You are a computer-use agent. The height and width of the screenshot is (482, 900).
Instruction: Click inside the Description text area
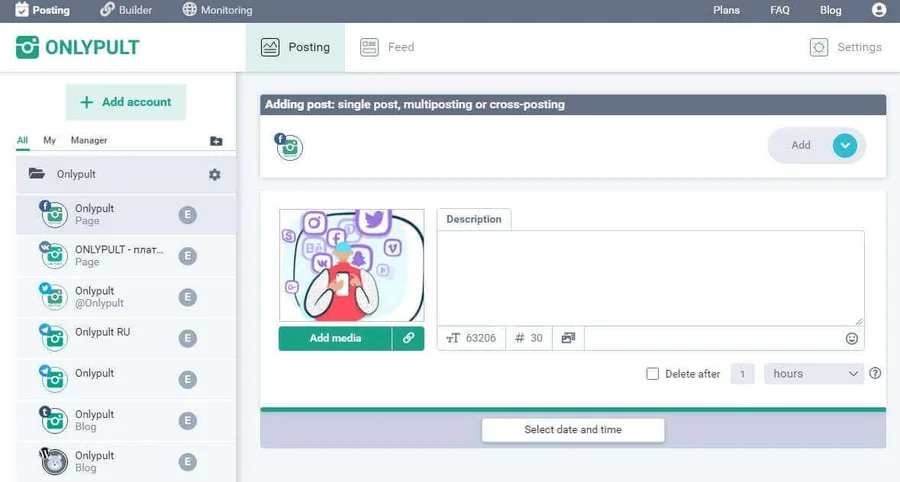coord(650,277)
